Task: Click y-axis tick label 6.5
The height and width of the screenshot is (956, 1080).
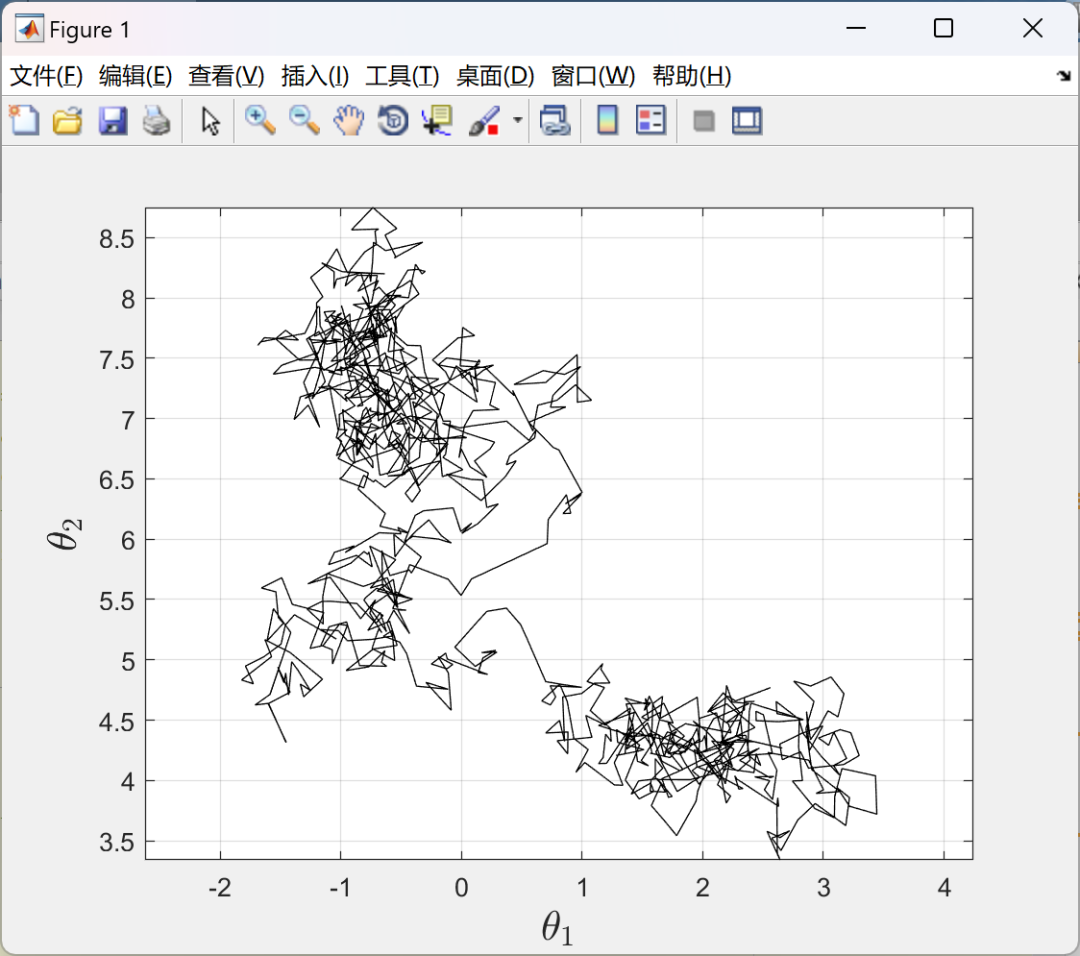Action: (116, 479)
